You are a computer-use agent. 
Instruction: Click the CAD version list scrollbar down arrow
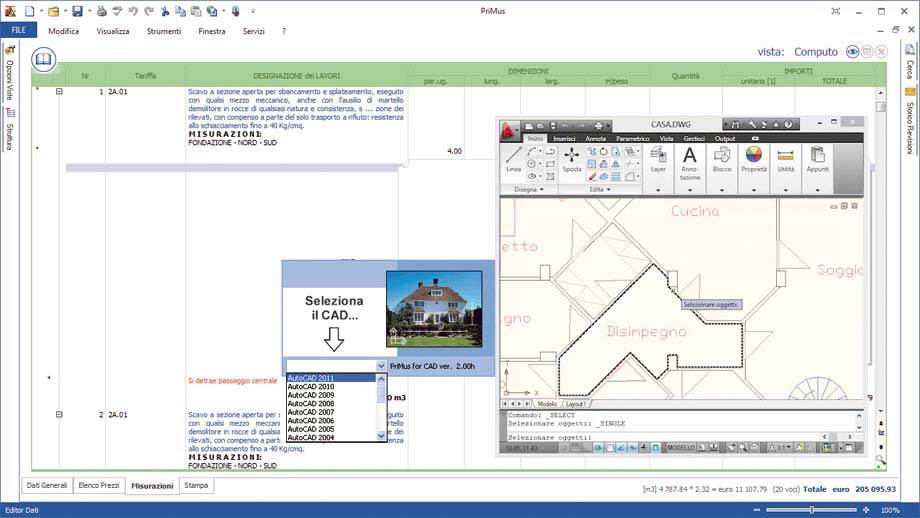[381, 436]
